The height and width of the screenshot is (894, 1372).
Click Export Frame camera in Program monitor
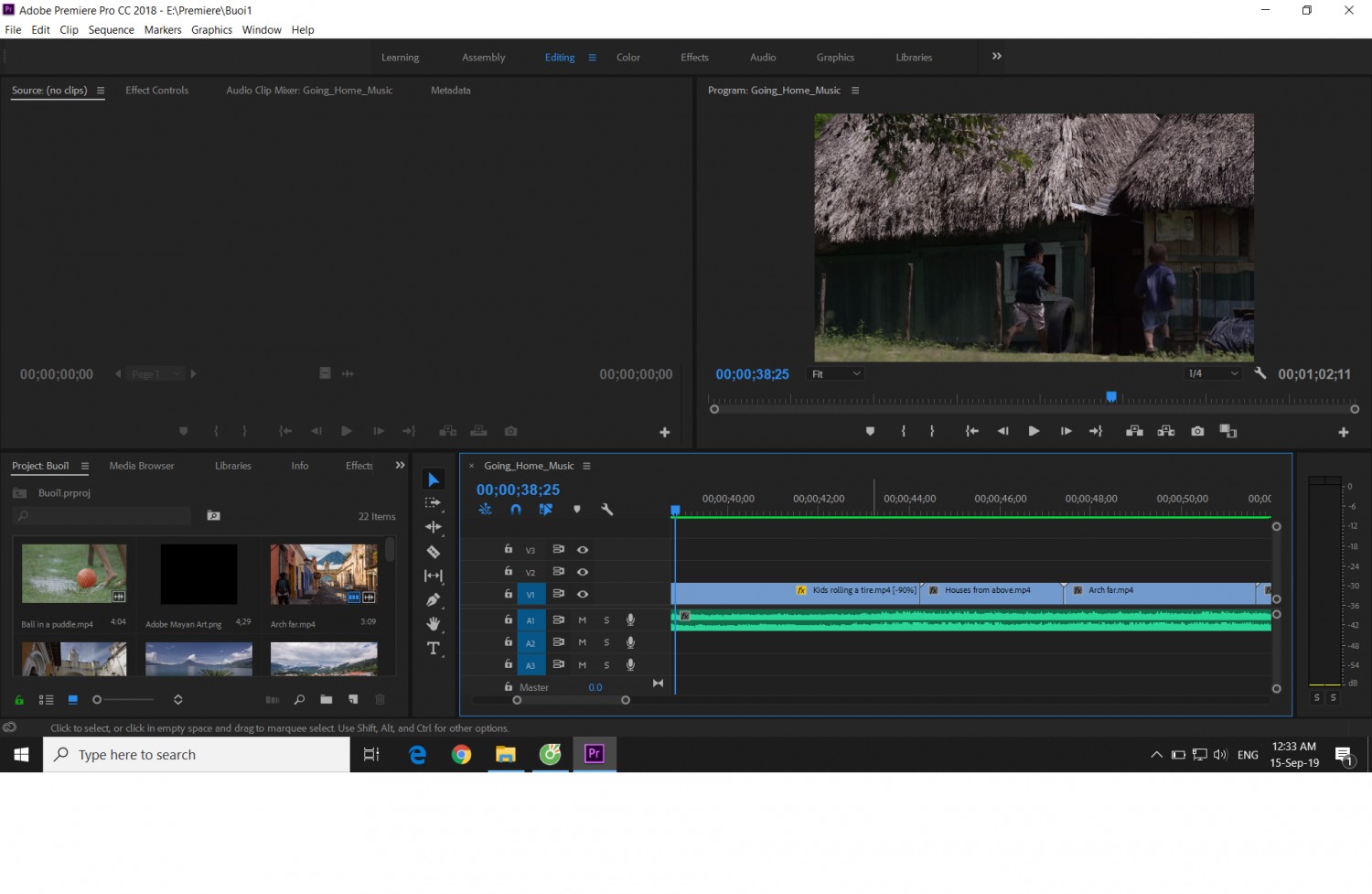tap(1197, 431)
